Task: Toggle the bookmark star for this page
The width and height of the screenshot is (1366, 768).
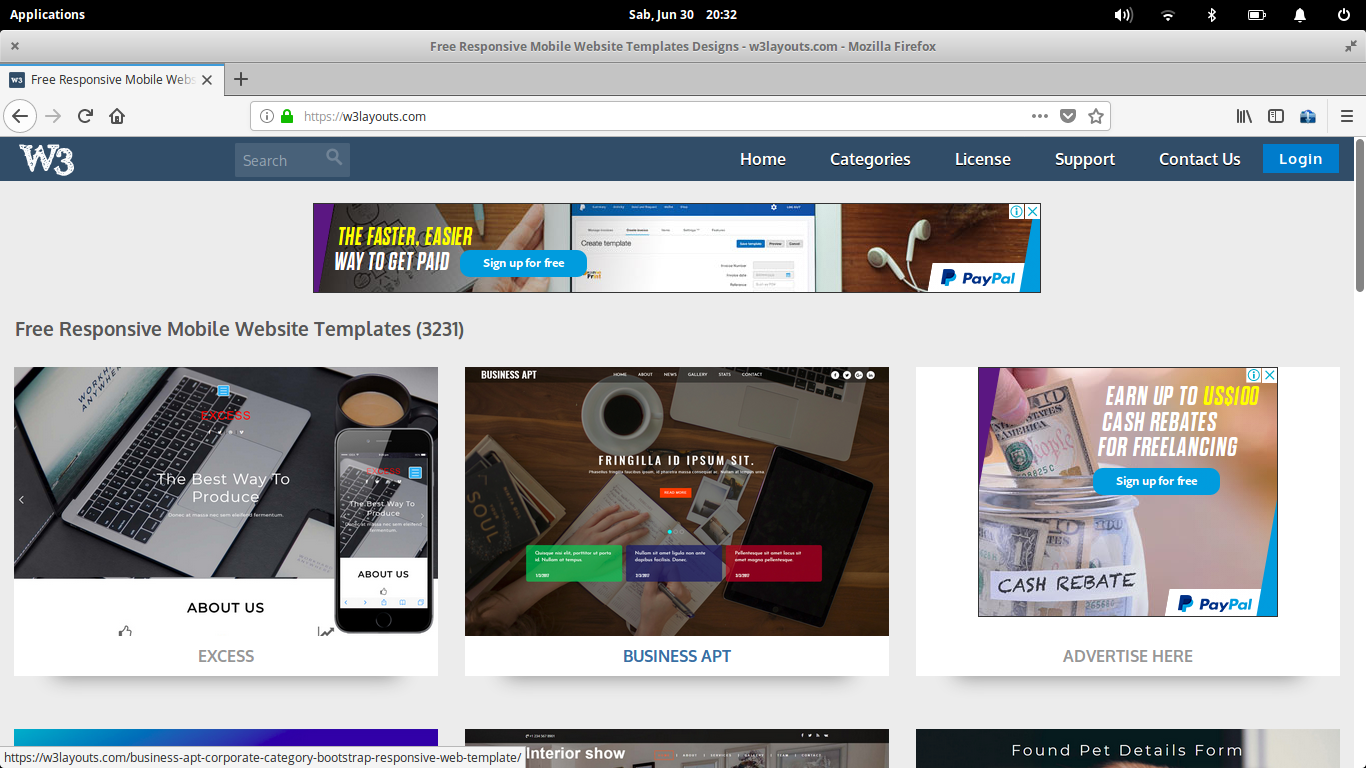Action: [x=1097, y=116]
